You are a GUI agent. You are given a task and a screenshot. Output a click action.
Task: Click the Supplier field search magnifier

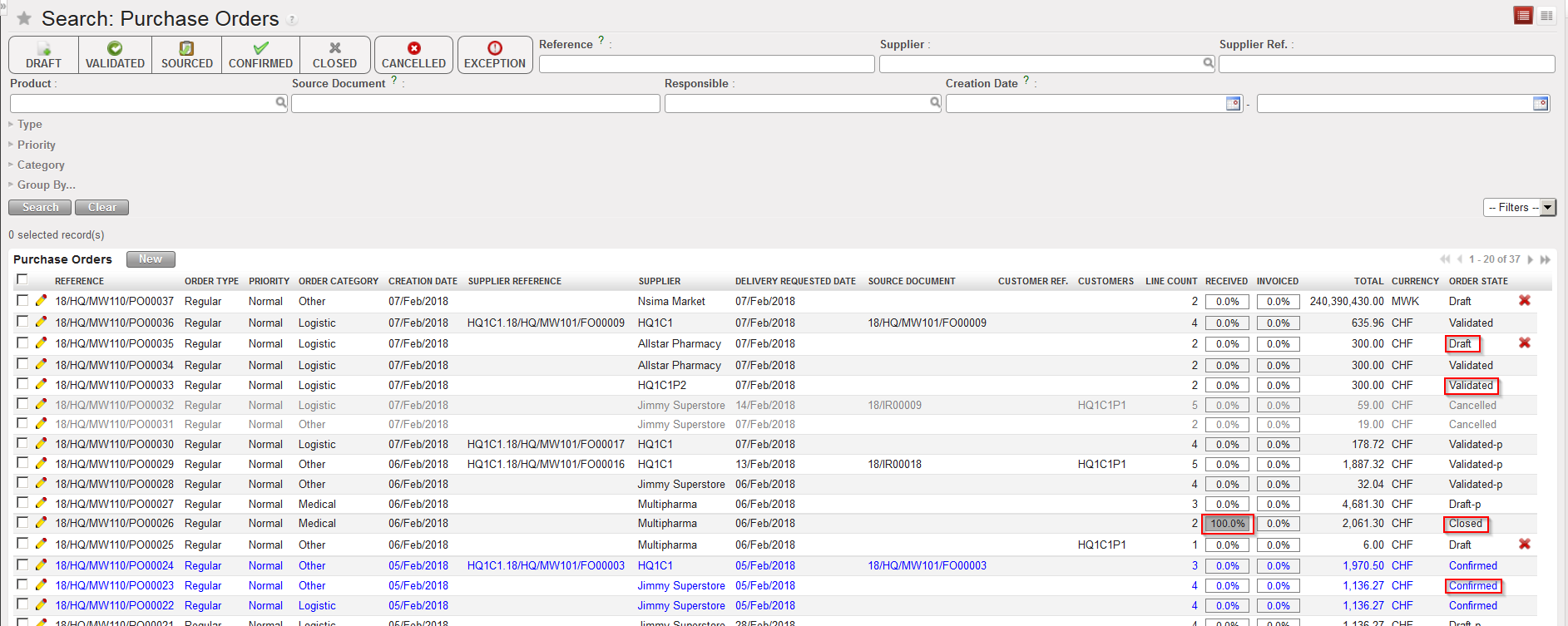1208,63
